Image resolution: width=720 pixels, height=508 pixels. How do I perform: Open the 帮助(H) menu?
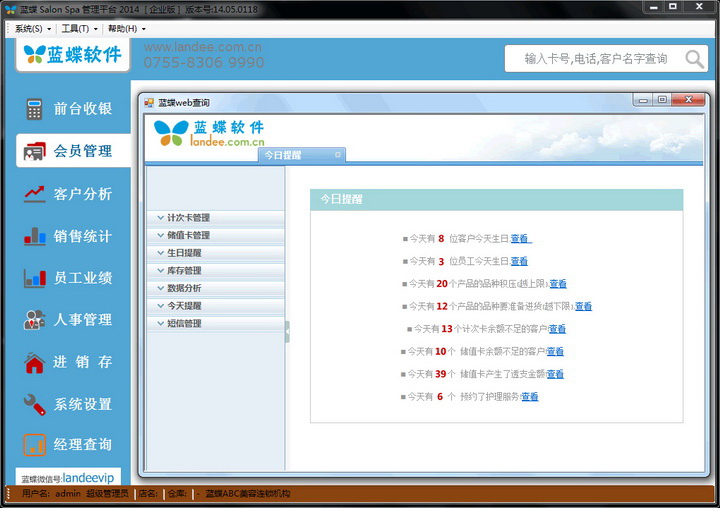tap(127, 28)
